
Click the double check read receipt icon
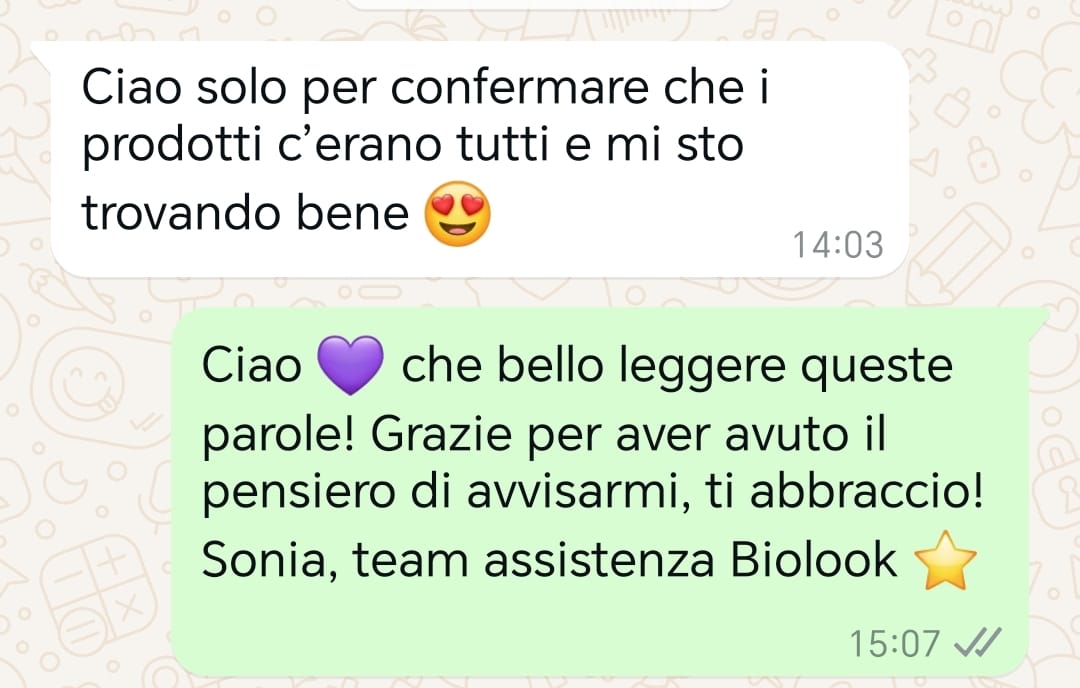[977, 643]
